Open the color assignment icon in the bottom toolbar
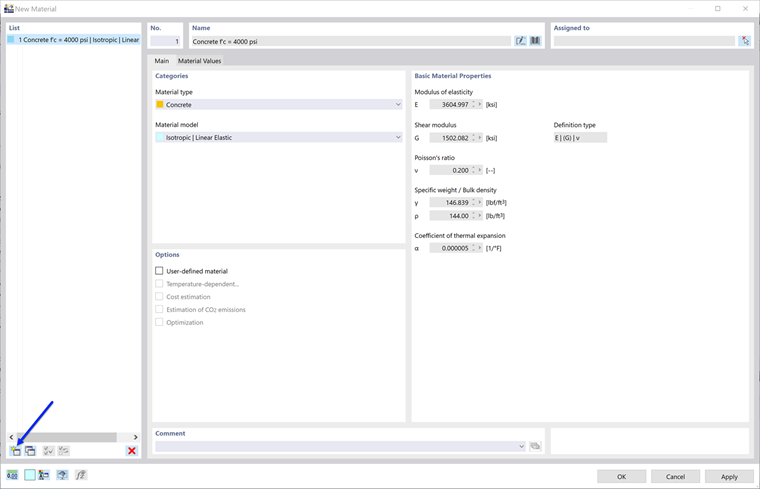The image size is (760, 489). coord(44,475)
